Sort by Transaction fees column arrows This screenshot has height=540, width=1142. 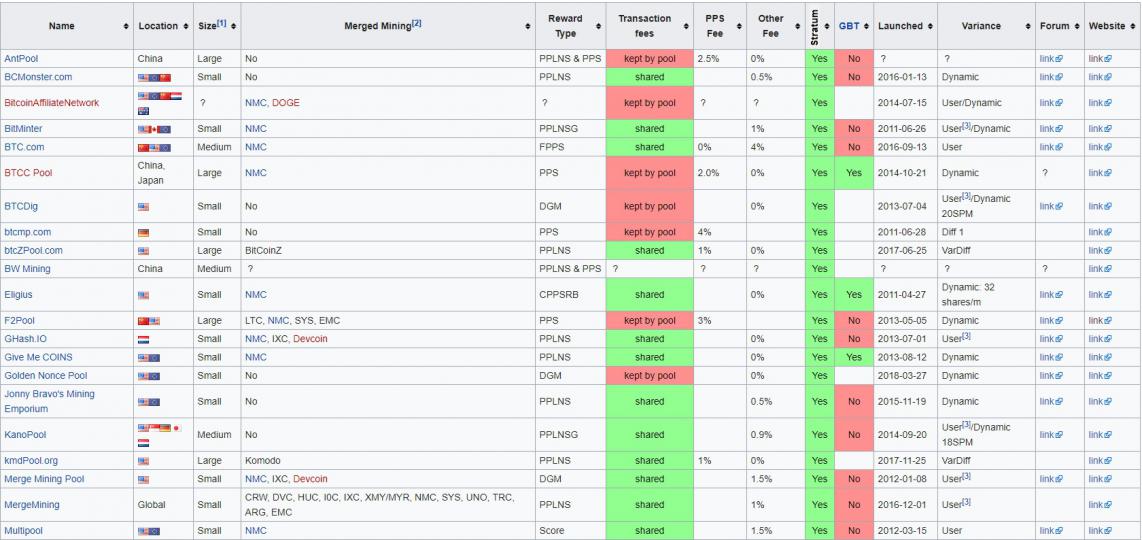[x=685, y=26]
